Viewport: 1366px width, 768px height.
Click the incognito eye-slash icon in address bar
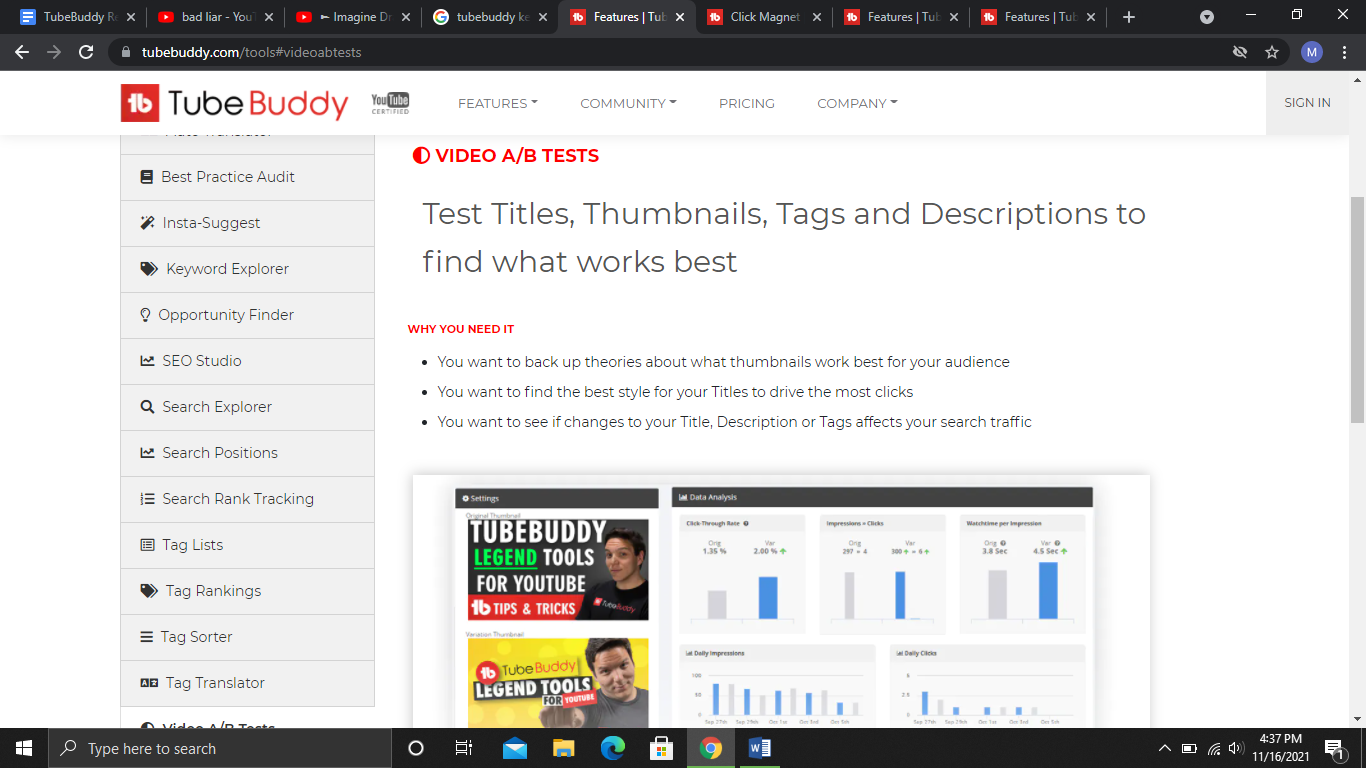pyautogui.click(x=1240, y=52)
